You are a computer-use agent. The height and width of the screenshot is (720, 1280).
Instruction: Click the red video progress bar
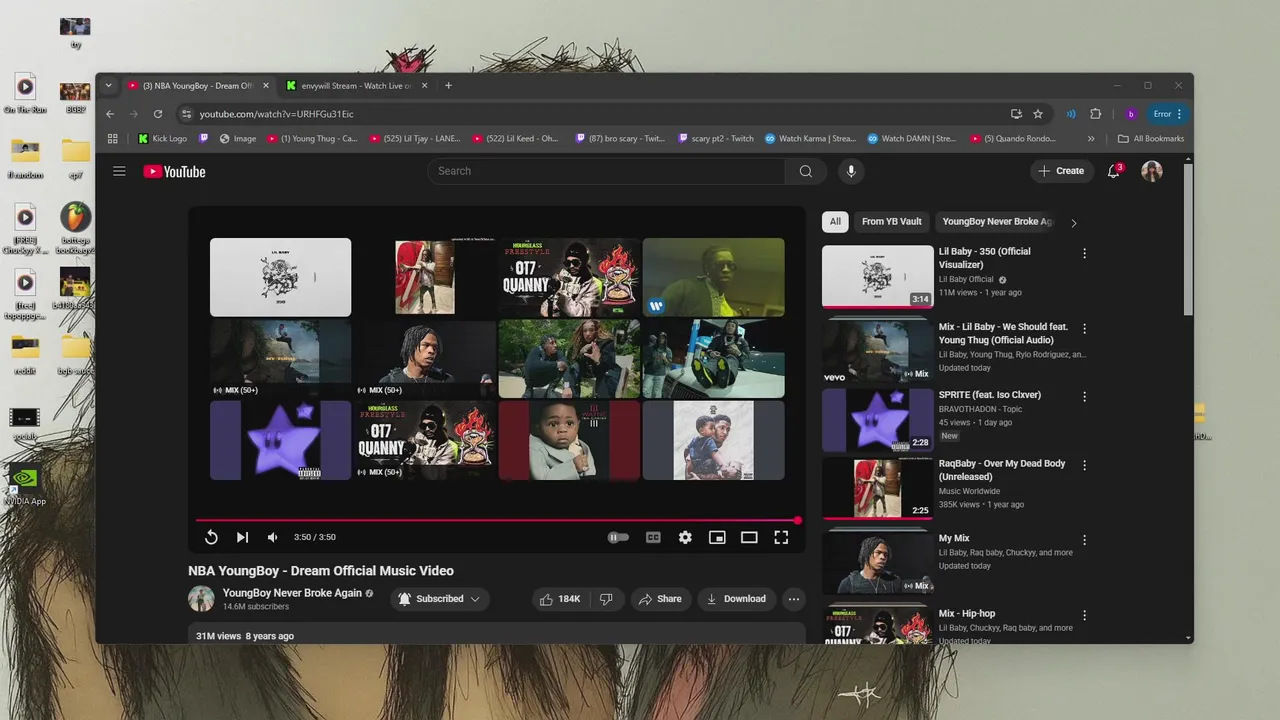[498, 520]
